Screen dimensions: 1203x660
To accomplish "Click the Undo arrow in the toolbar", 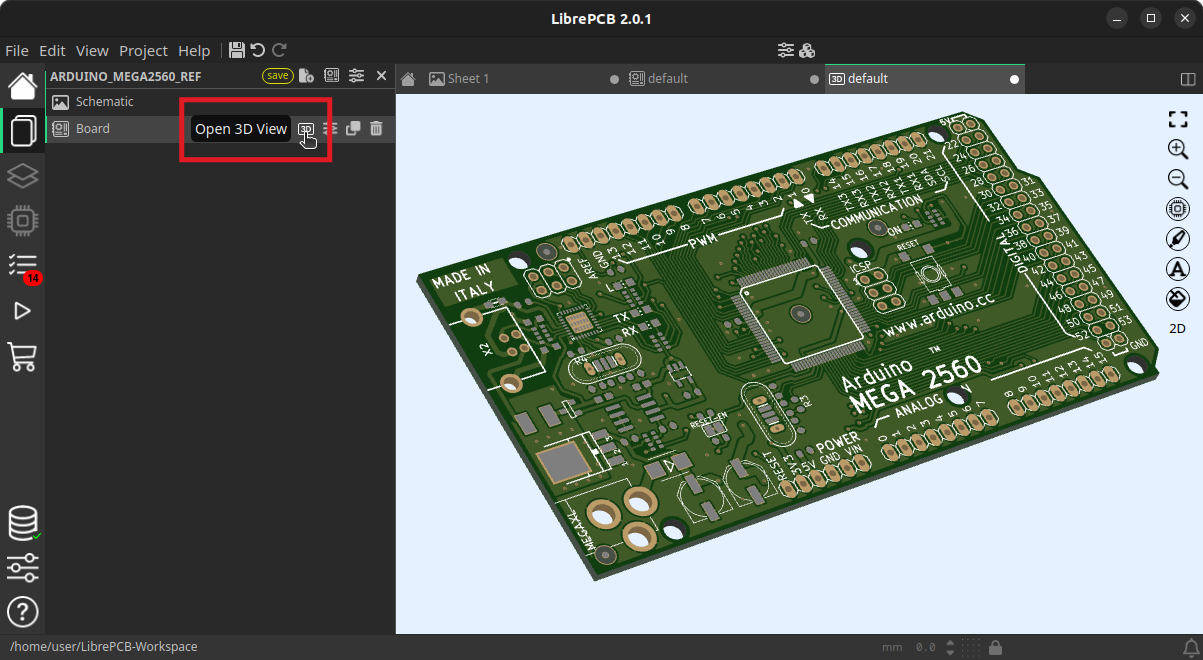I will (258, 50).
